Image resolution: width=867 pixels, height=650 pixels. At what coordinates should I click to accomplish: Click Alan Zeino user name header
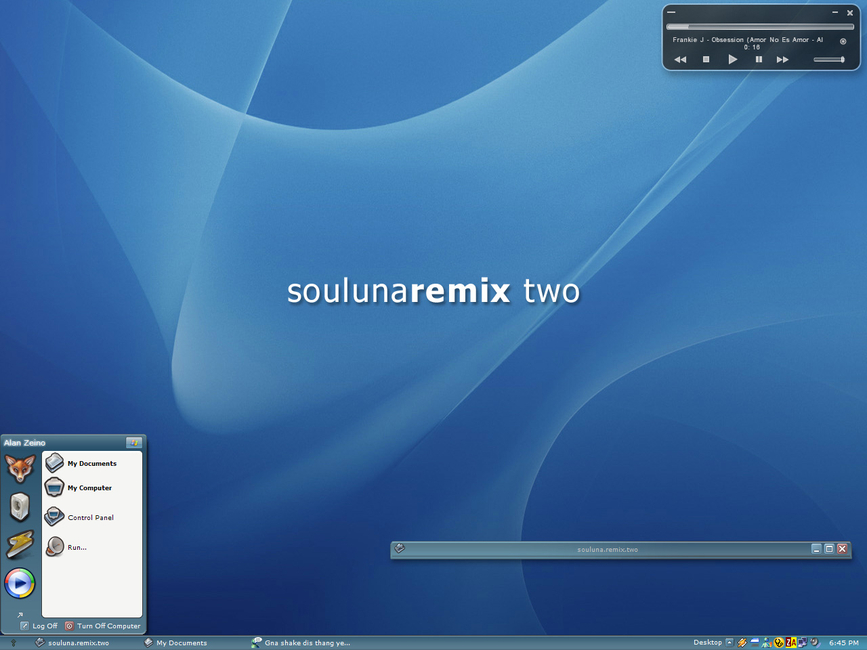click(x=24, y=443)
